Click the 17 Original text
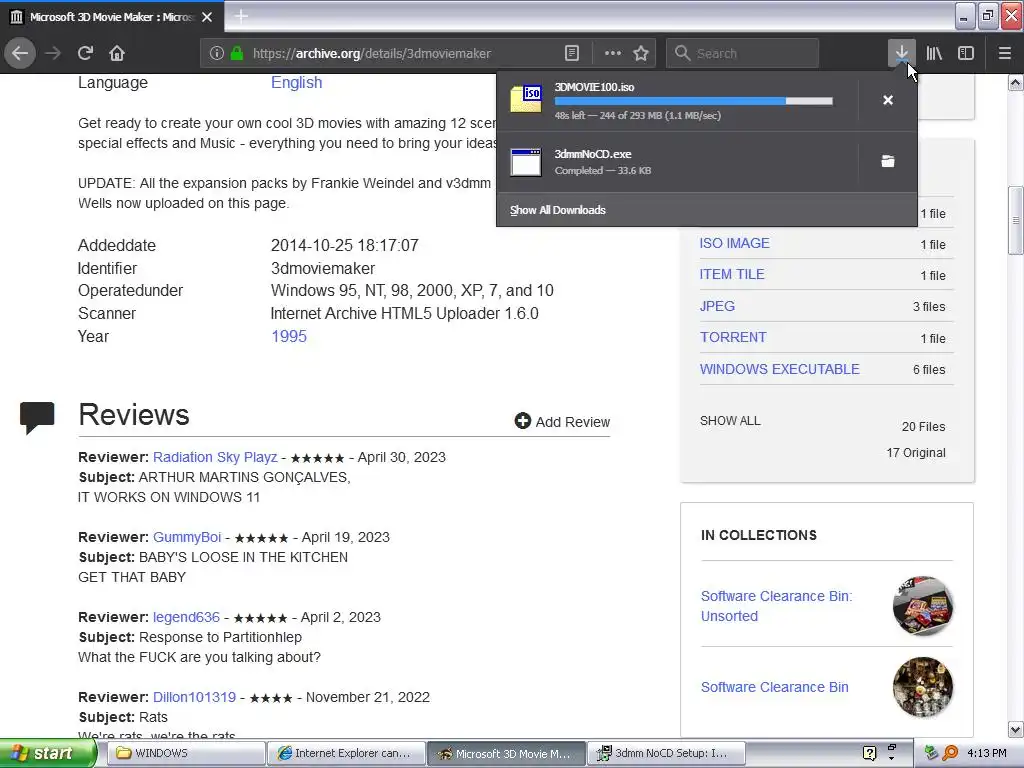1024x768 pixels. click(916, 453)
